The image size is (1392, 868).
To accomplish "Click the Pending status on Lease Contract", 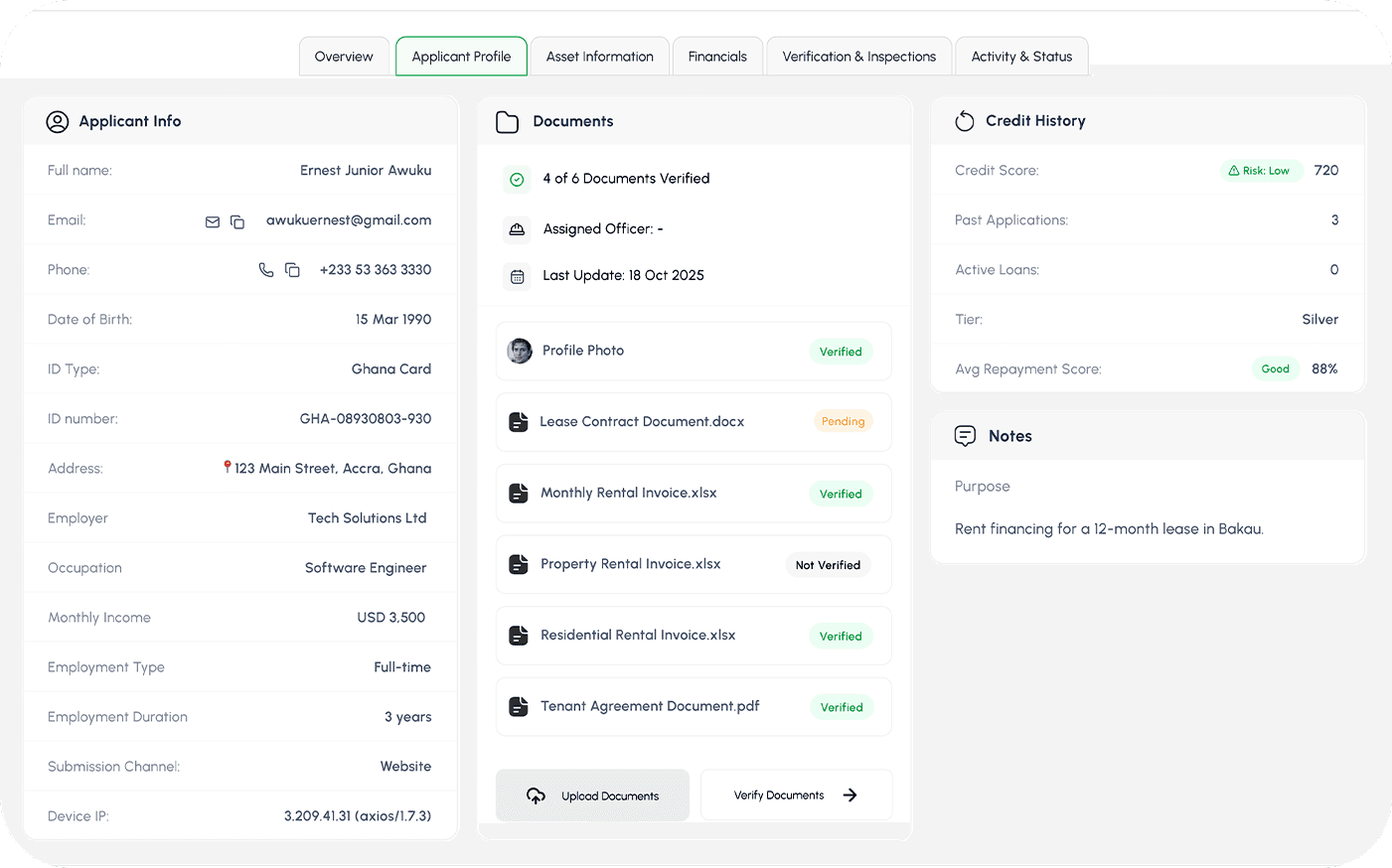I will (843, 422).
